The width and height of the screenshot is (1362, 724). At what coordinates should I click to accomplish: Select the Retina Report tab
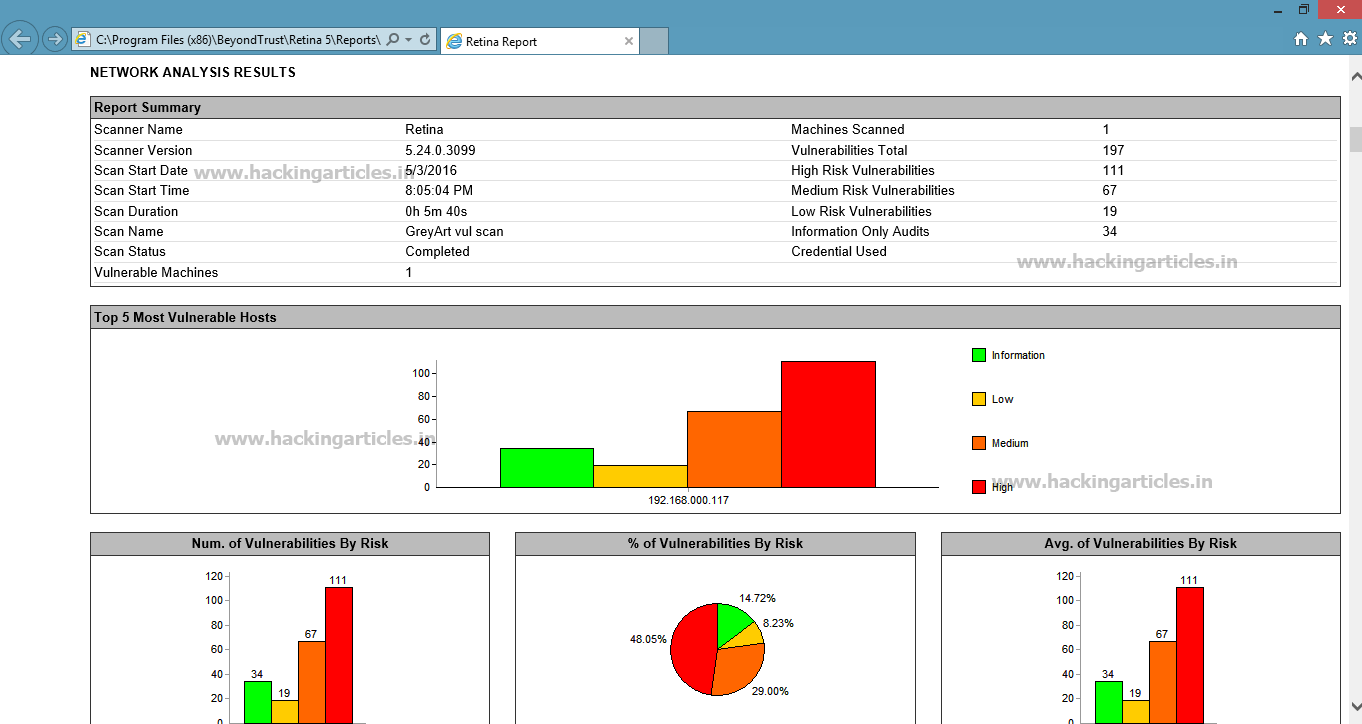click(x=538, y=41)
